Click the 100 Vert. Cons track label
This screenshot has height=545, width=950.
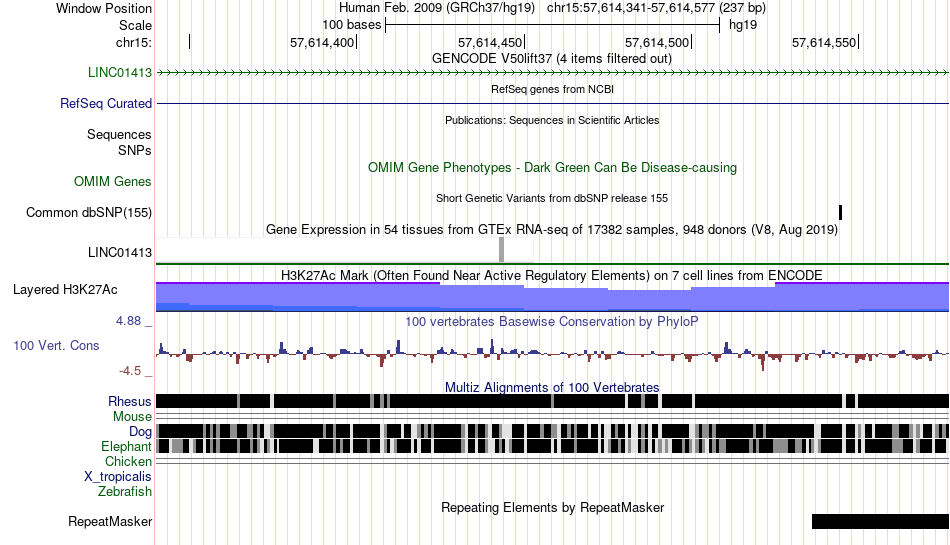56,346
